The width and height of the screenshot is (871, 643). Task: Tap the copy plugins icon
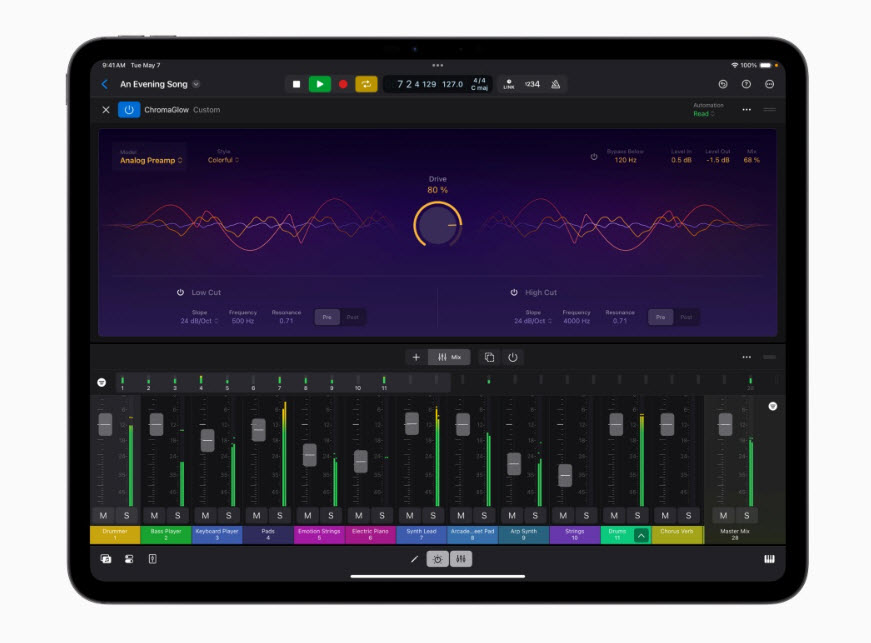click(x=489, y=358)
